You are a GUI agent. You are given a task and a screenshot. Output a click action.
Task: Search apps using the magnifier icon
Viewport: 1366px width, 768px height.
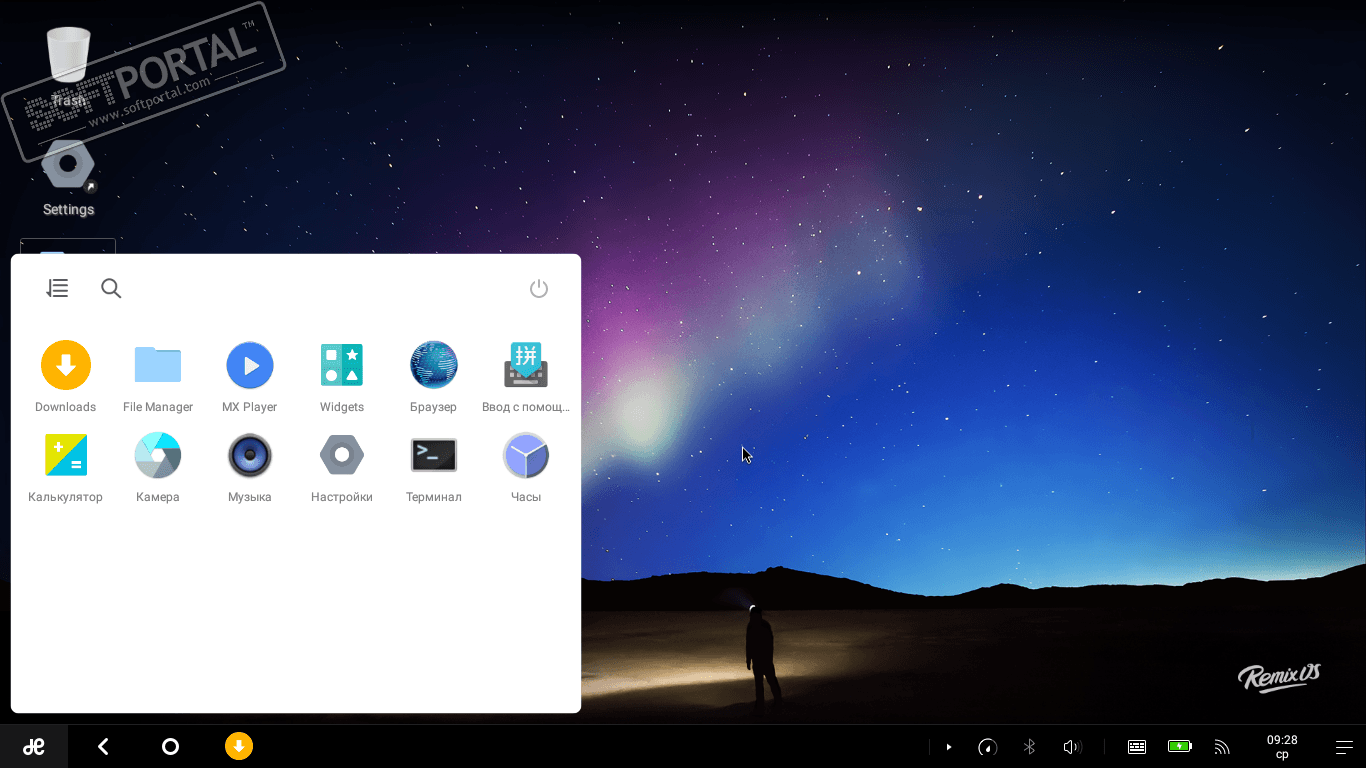pyautogui.click(x=111, y=288)
